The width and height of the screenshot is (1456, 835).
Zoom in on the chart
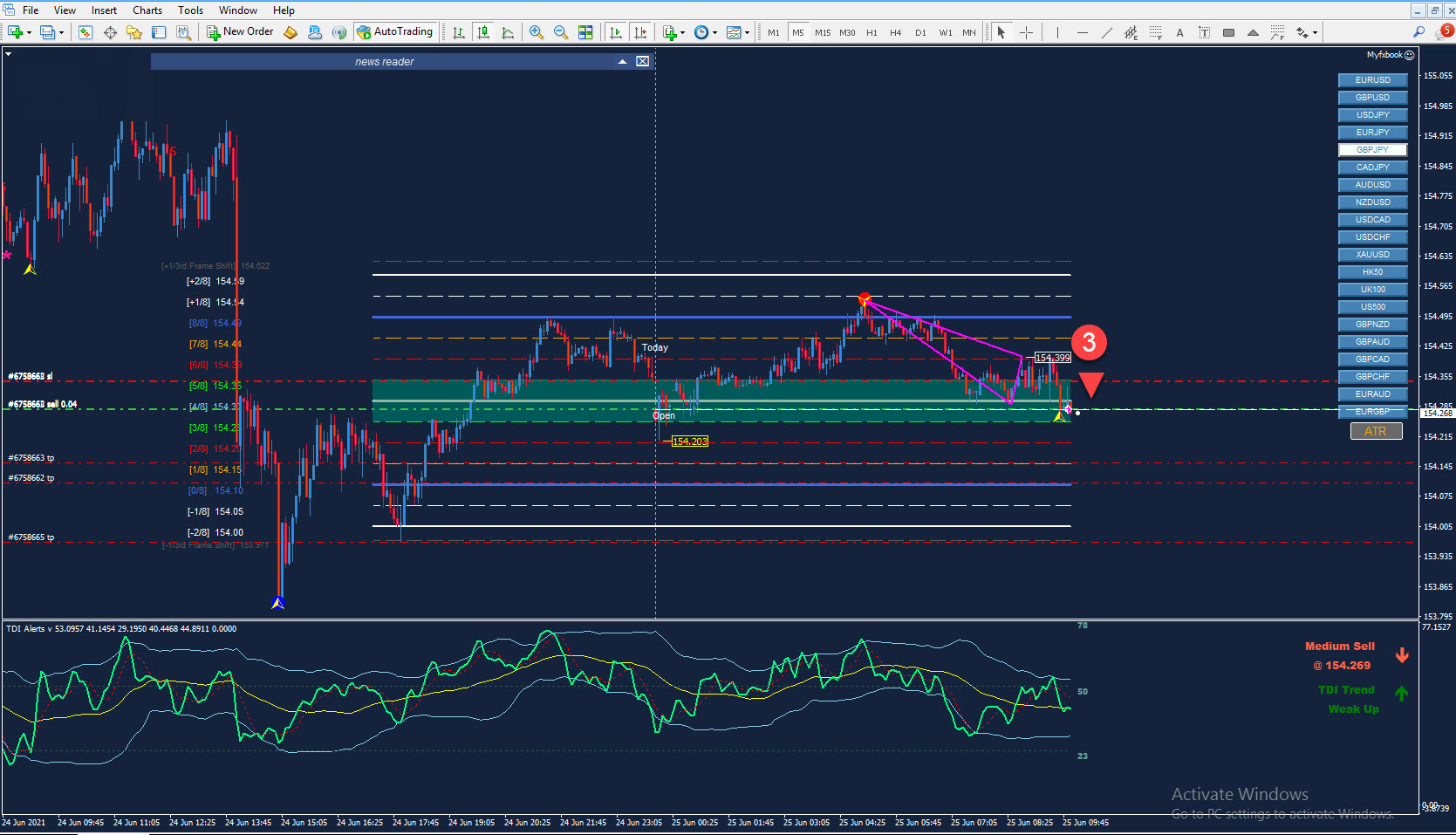[537, 32]
